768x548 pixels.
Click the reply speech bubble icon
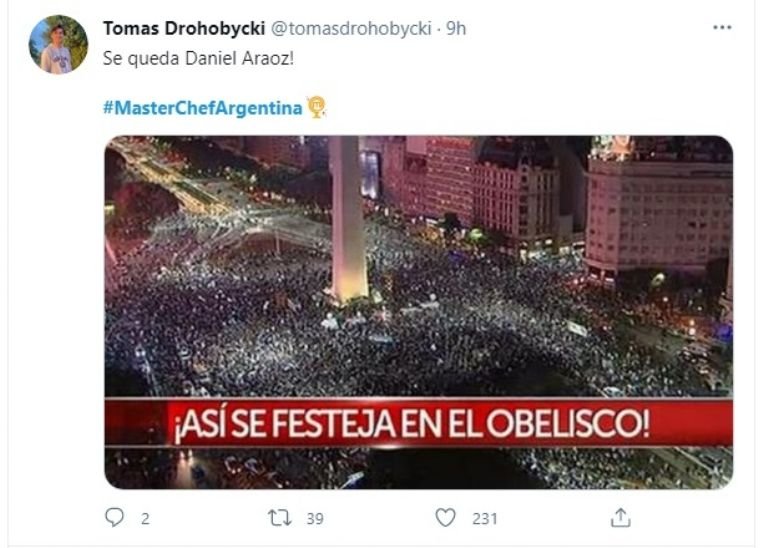tap(115, 517)
